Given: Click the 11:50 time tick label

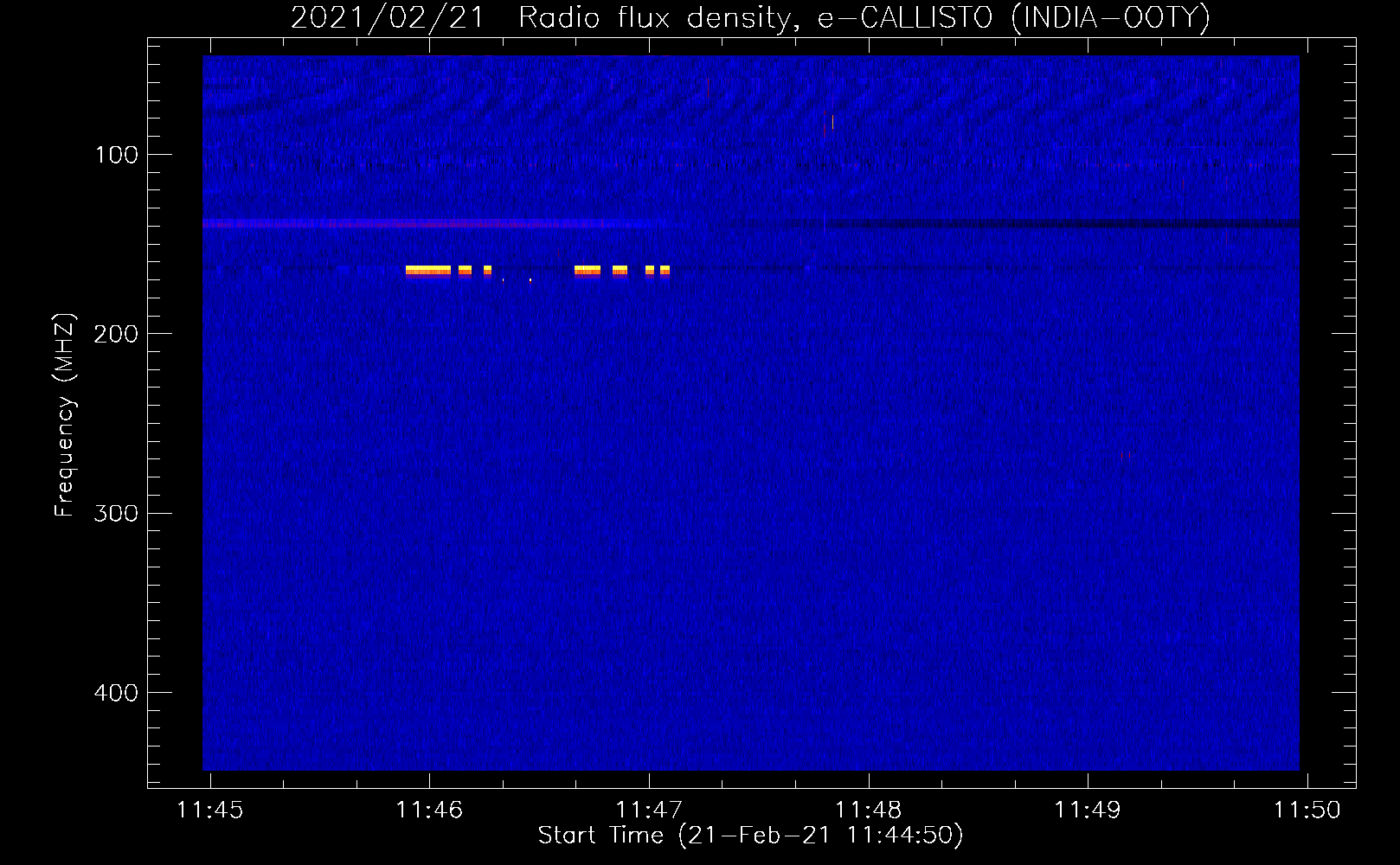Looking at the screenshot, I should click(x=1307, y=810).
